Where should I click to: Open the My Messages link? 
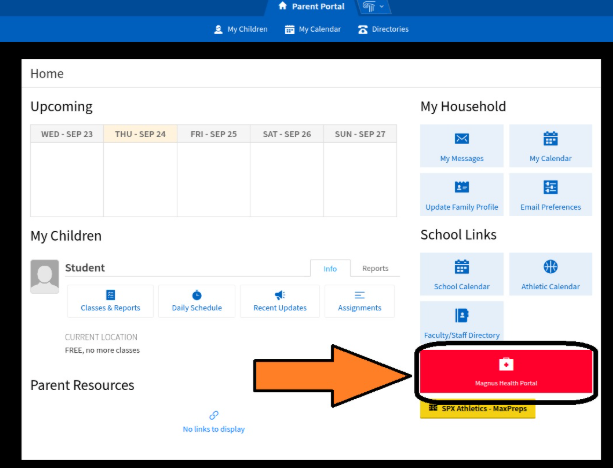(x=462, y=158)
